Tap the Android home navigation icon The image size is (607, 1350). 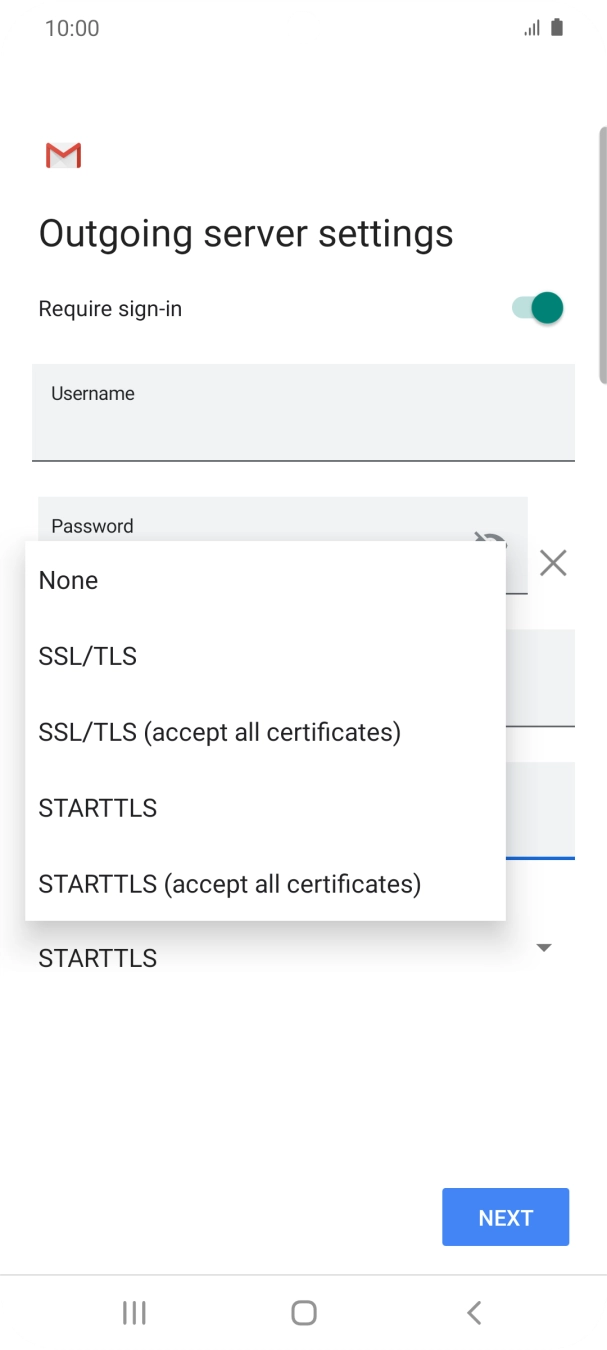[304, 1312]
